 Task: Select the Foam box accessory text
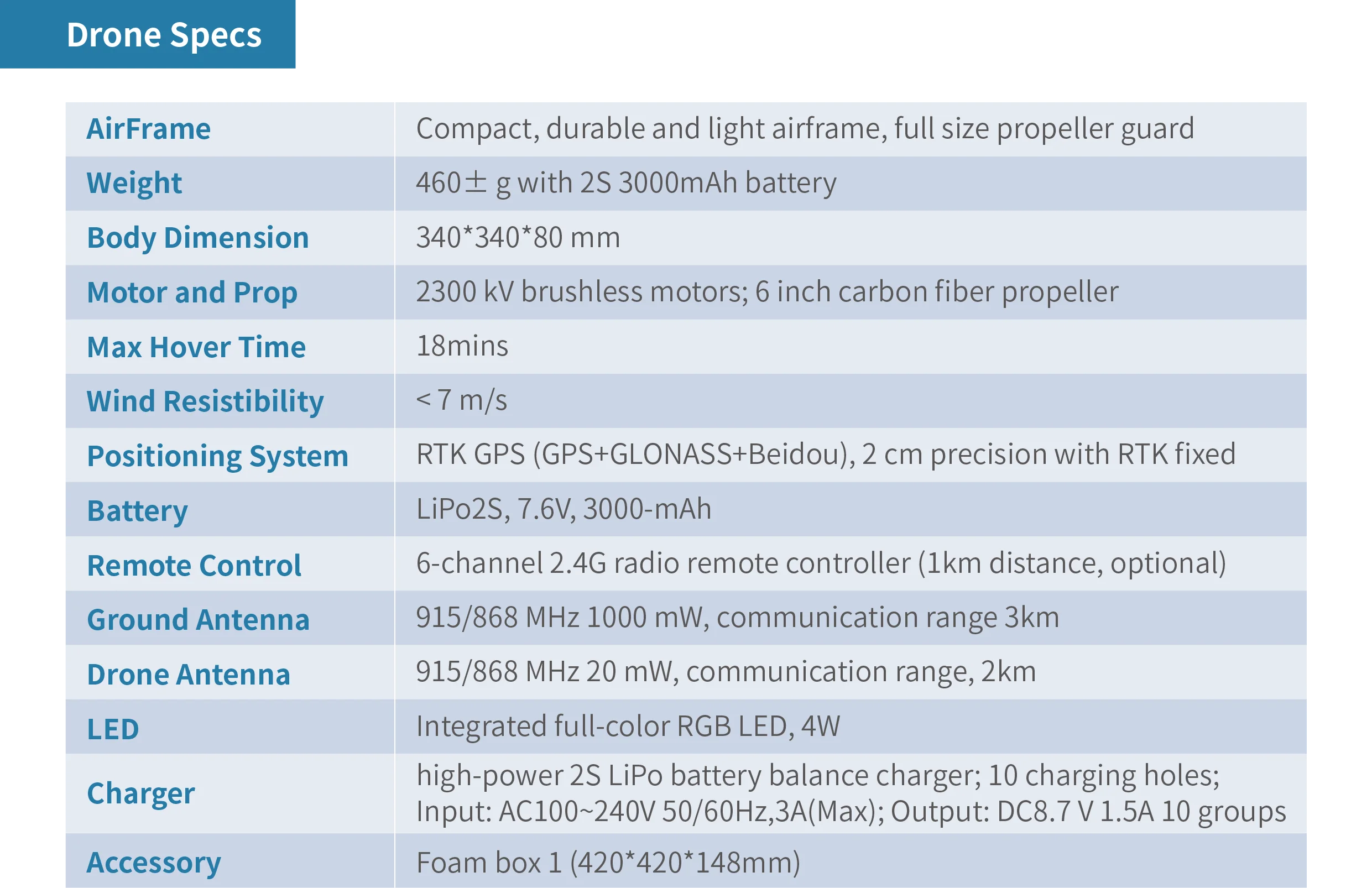[608, 863]
